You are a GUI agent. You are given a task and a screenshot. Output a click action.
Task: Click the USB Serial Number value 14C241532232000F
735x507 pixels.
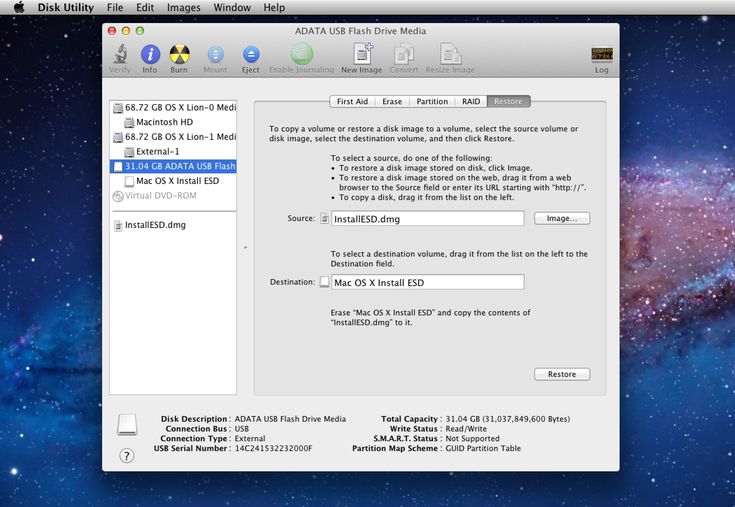coord(273,448)
